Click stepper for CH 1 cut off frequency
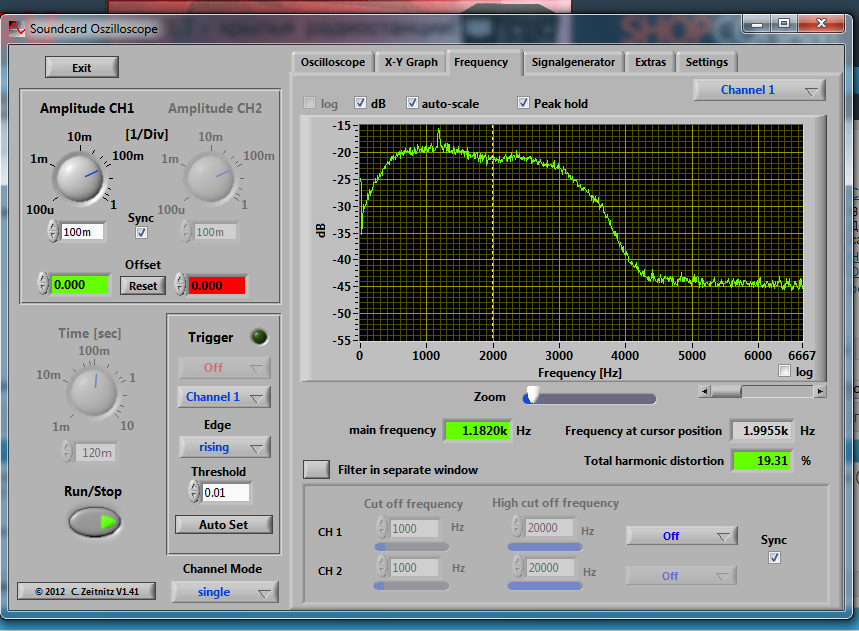 point(382,527)
